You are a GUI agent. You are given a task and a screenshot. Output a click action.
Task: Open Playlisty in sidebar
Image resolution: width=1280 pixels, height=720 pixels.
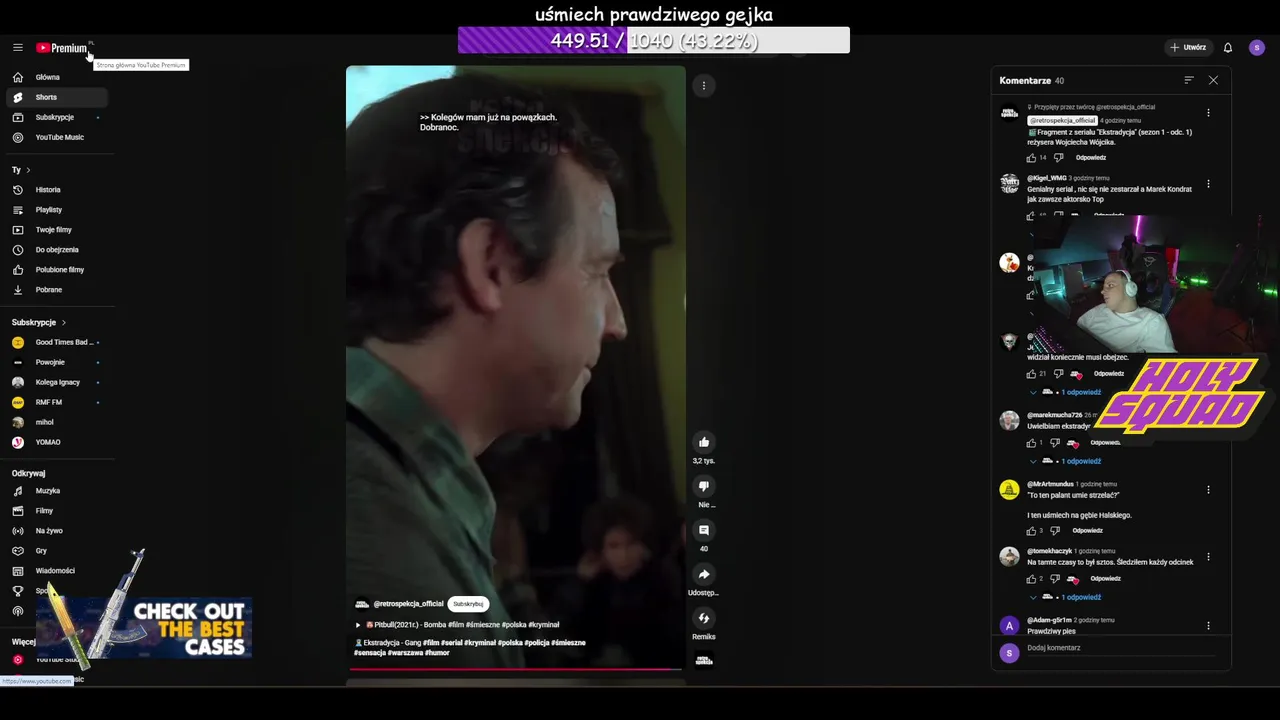click(57, 210)
